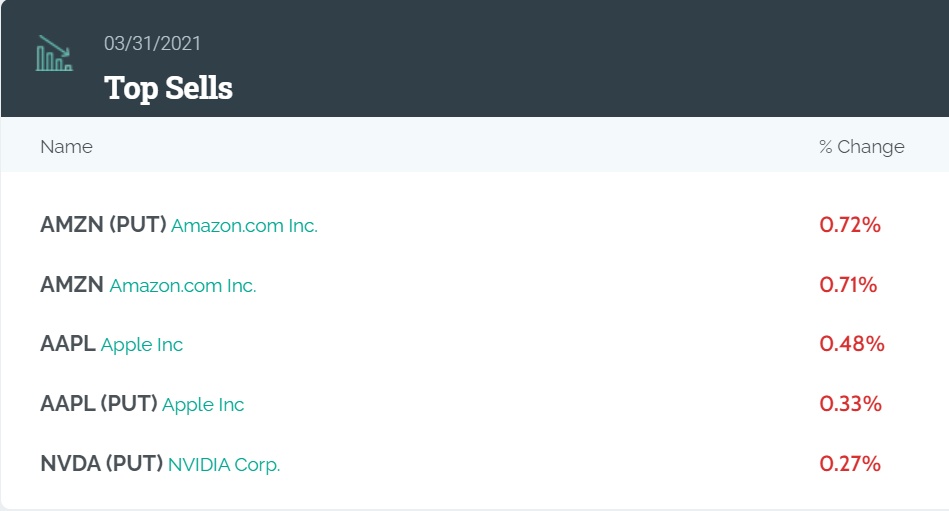
Task: Select the AAPL (PUT) ticker symbol
Action: 99,404
